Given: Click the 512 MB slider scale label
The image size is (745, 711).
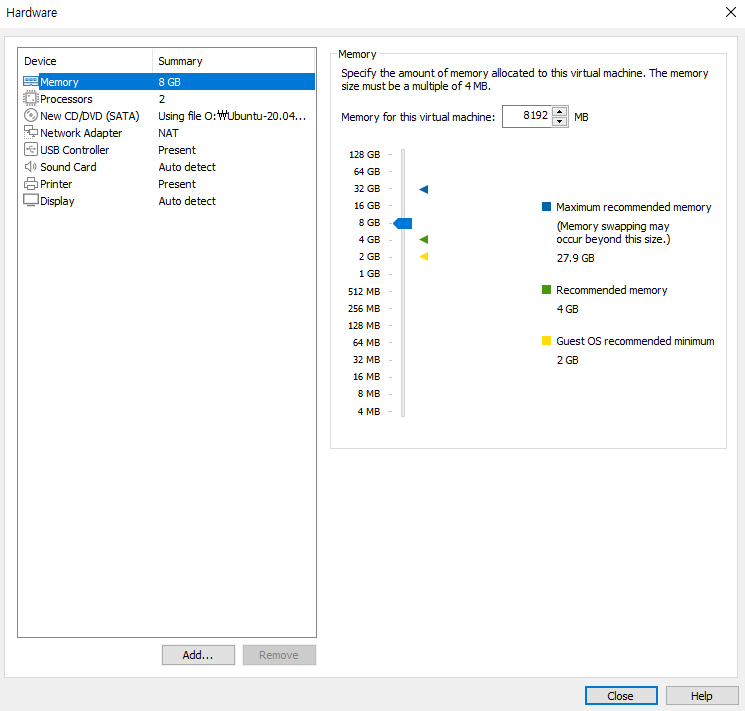Looking at the screenshot, I should click(364, 291).
